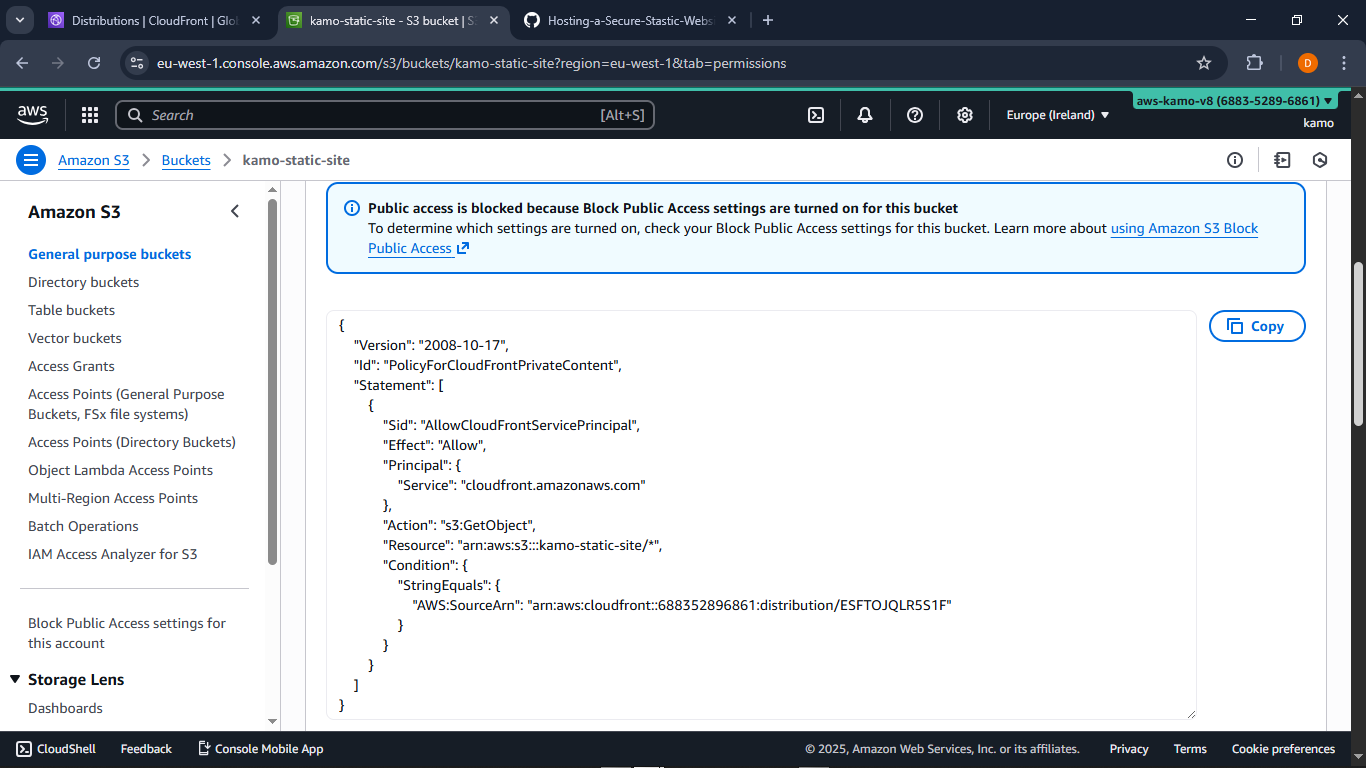Click the AWS home logo
This screenshot has height=768, width=1366.
32,115
